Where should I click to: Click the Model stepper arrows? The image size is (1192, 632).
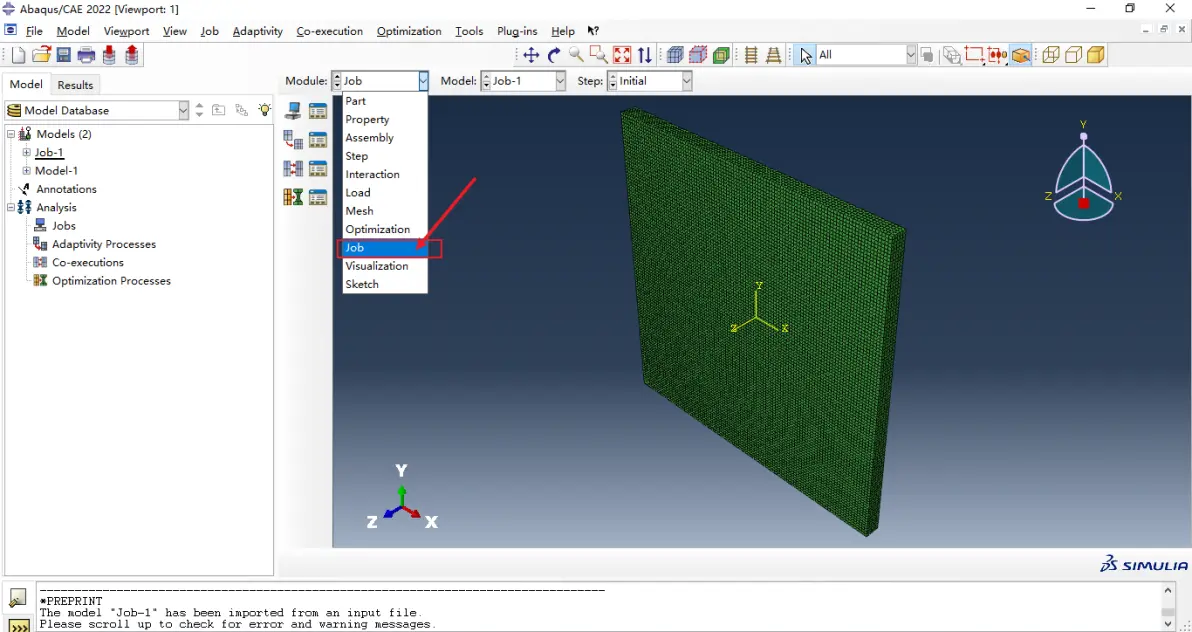[x=487, y=81]
